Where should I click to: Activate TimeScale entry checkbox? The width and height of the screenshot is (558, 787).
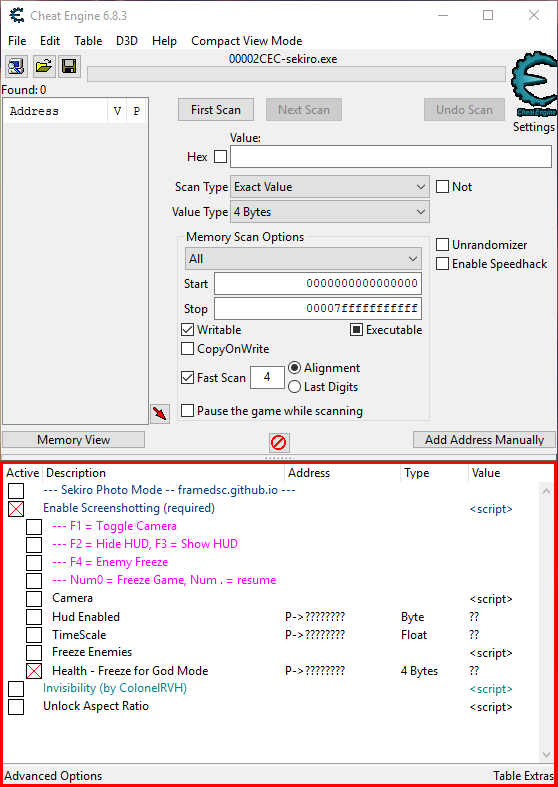[34, 635]
